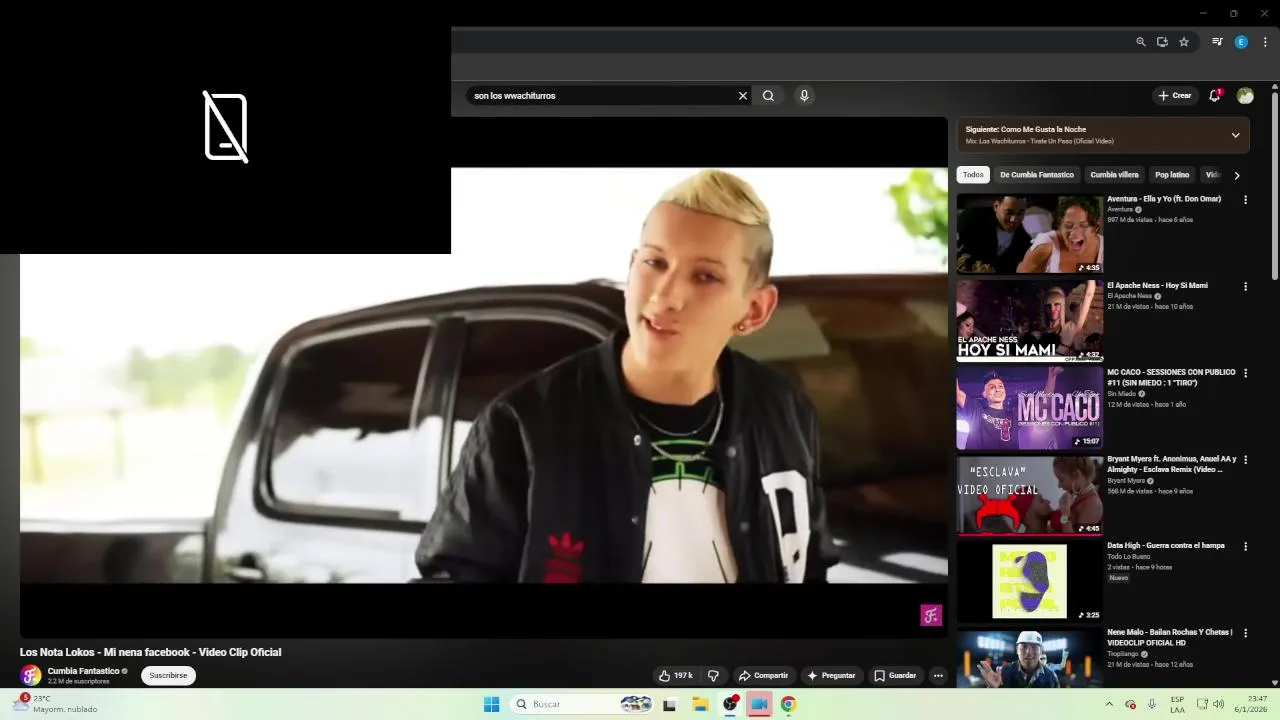Open options for Esclava Remix video

[1245, 460]
